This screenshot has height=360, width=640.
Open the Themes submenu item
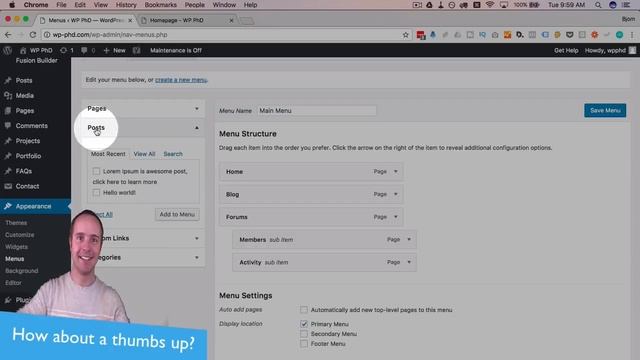pos(16,223)
